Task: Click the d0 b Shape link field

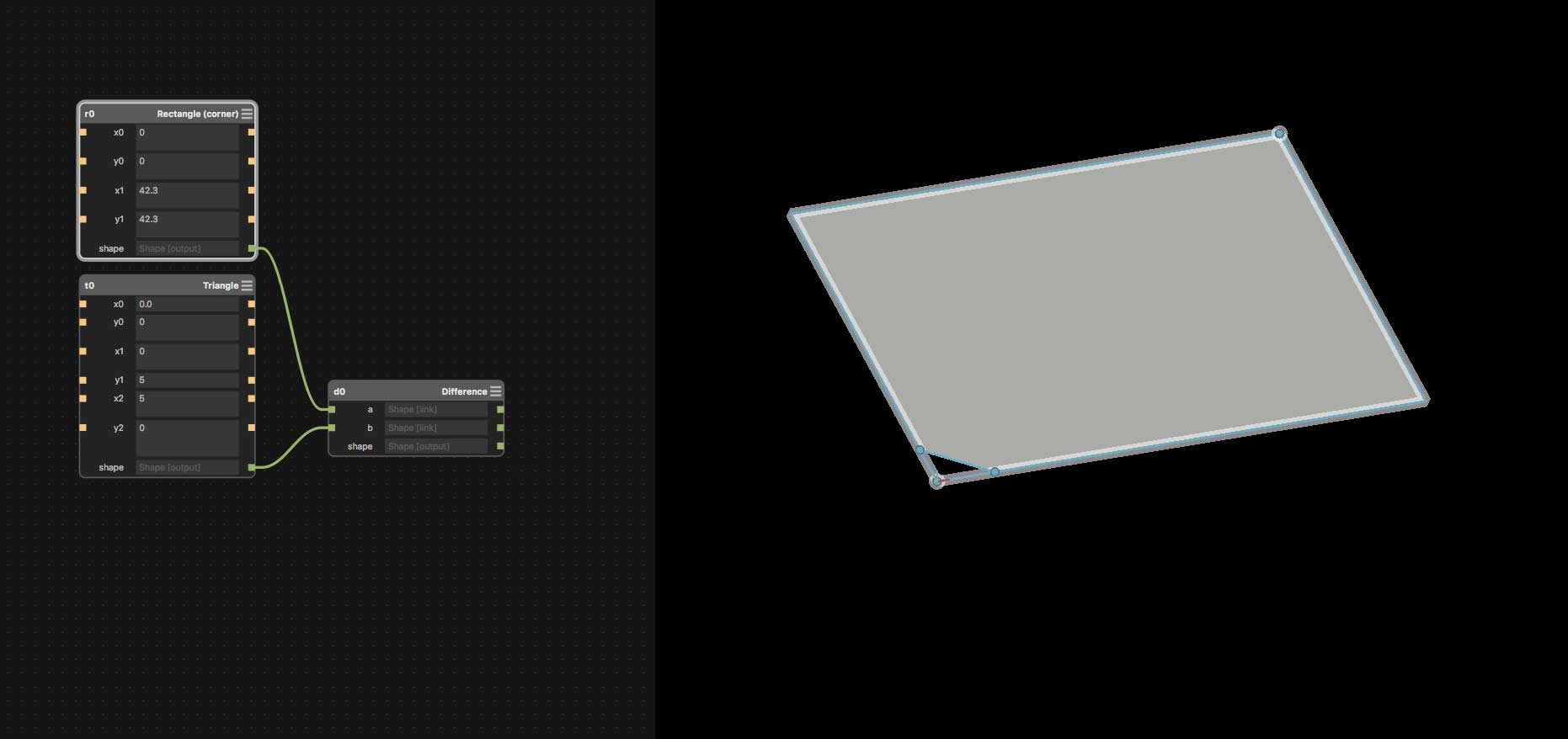Action: pos(436,428)
